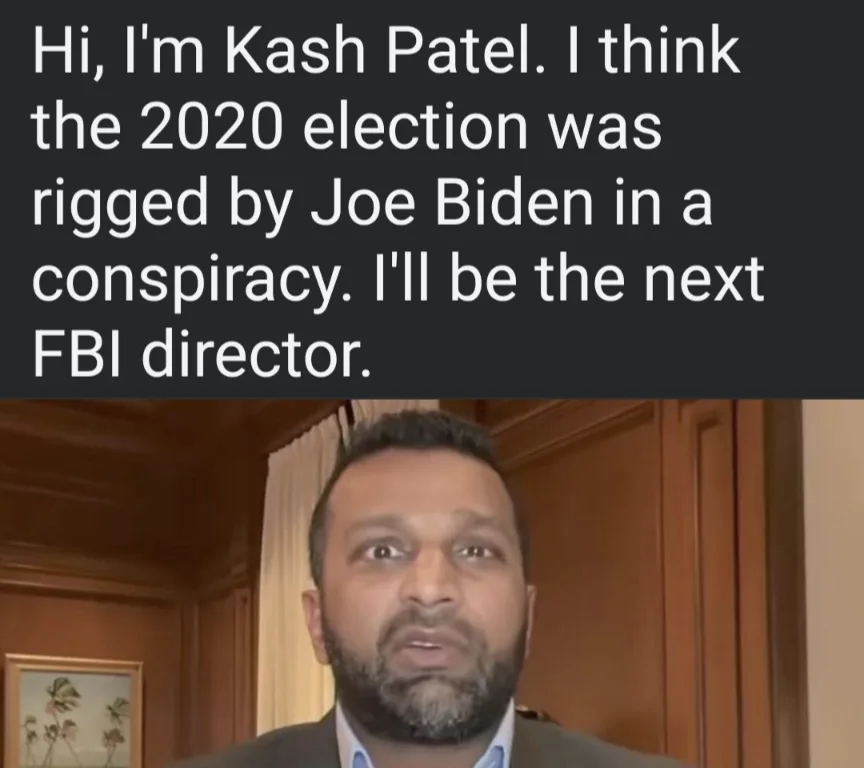
Task: Click the word "election" in the caption
Action: click(x=414, y=127)
